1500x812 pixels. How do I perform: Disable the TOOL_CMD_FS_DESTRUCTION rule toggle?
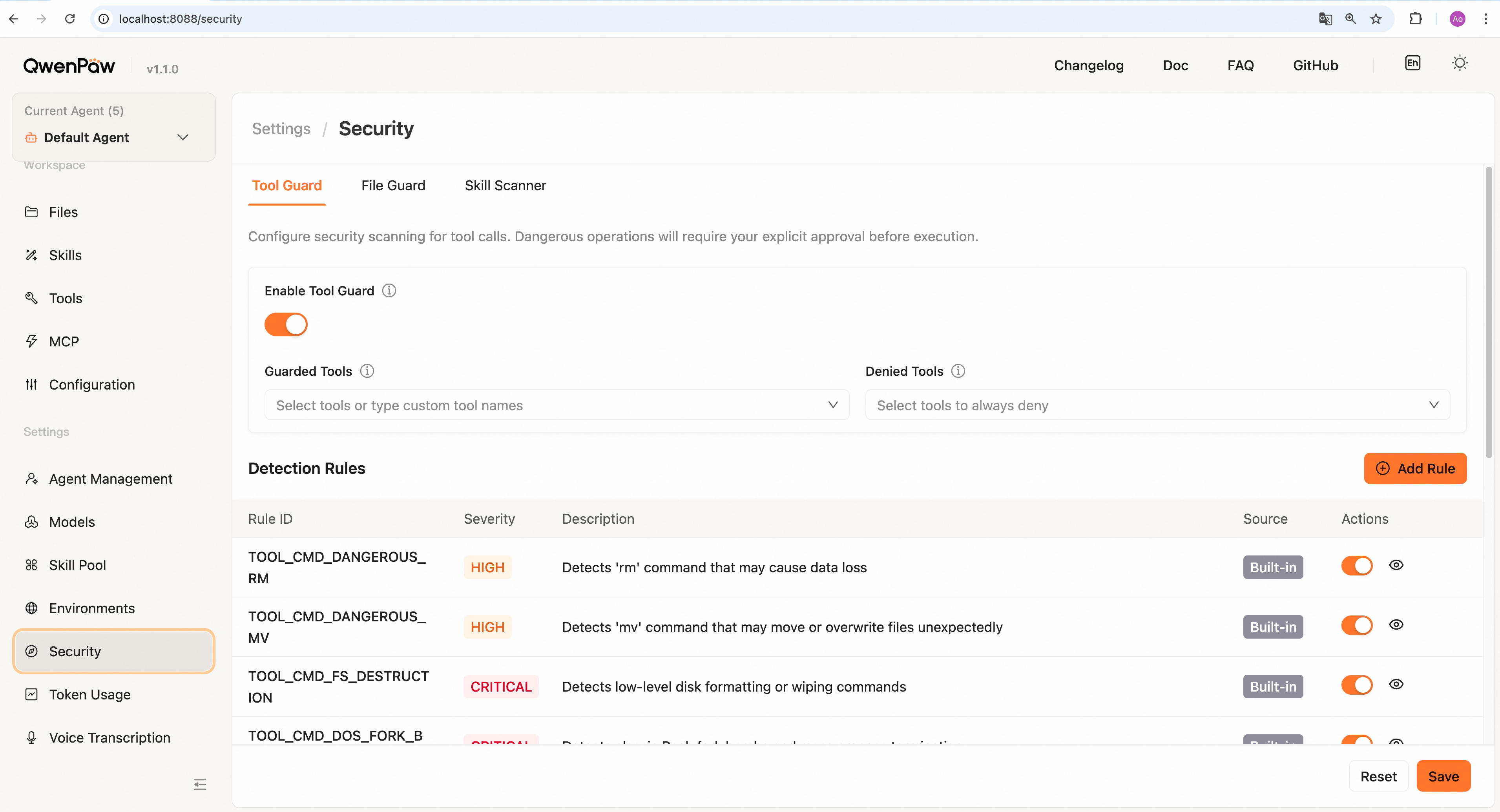point(1357,685)
